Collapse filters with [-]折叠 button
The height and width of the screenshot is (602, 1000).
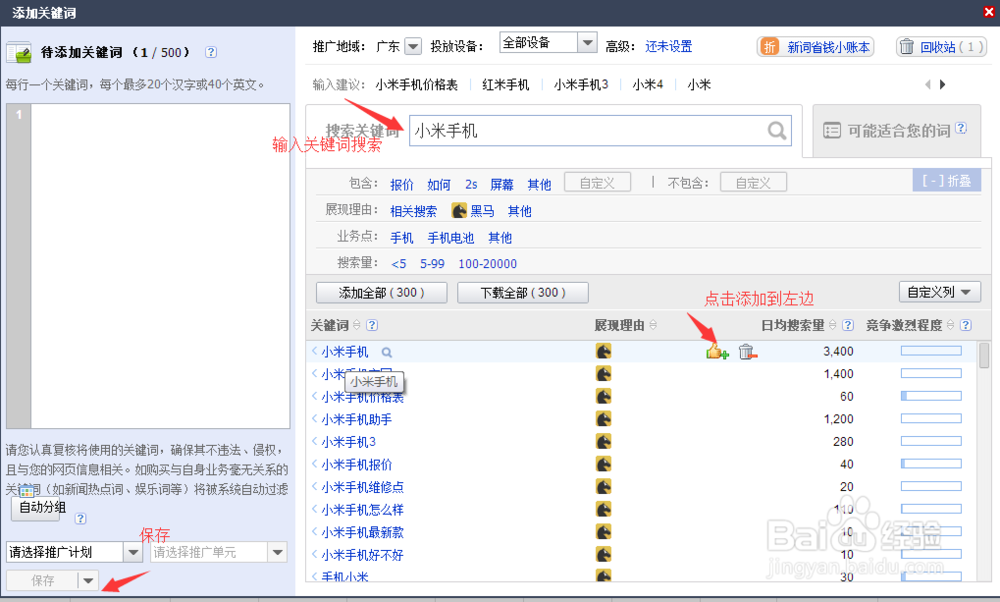click(946, 181)
